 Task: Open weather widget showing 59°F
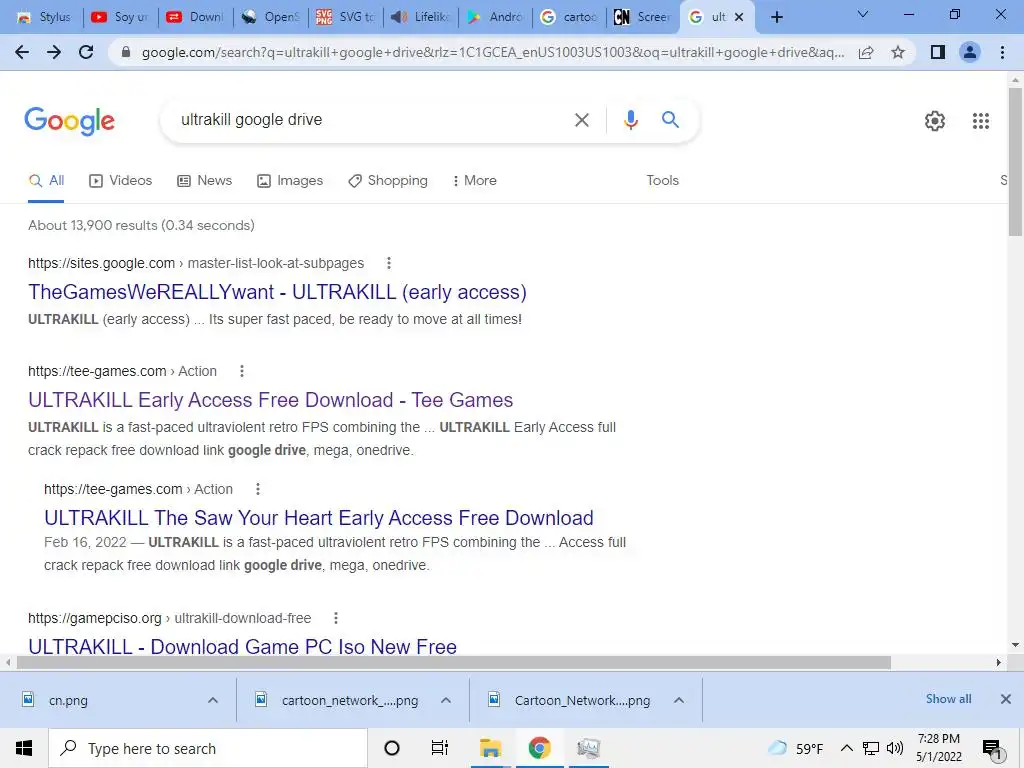click(795, 748)
